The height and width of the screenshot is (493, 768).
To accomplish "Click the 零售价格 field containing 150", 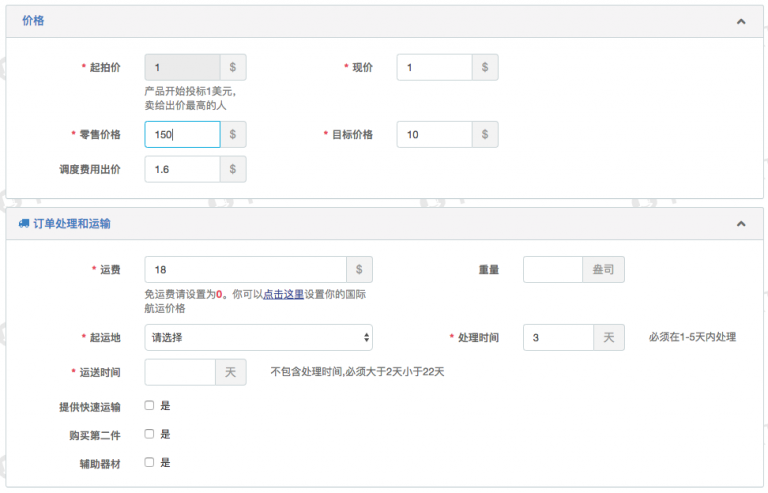I will (182, 135).
